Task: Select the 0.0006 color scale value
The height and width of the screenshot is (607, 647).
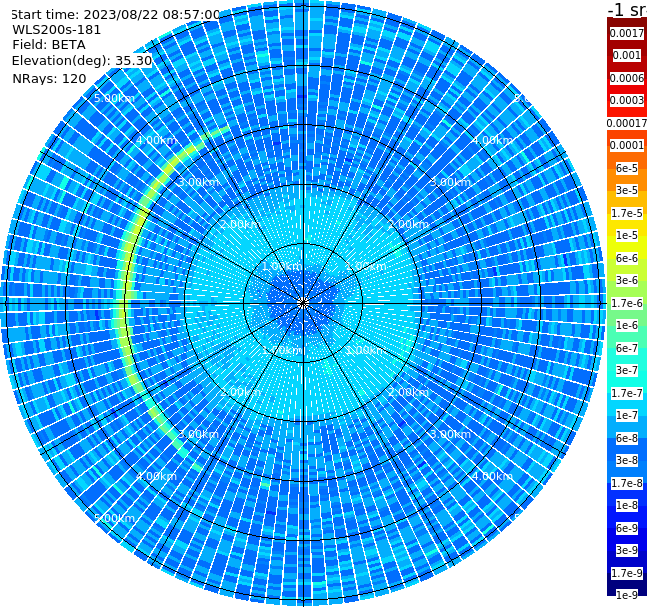Action: tap(627, 78)
